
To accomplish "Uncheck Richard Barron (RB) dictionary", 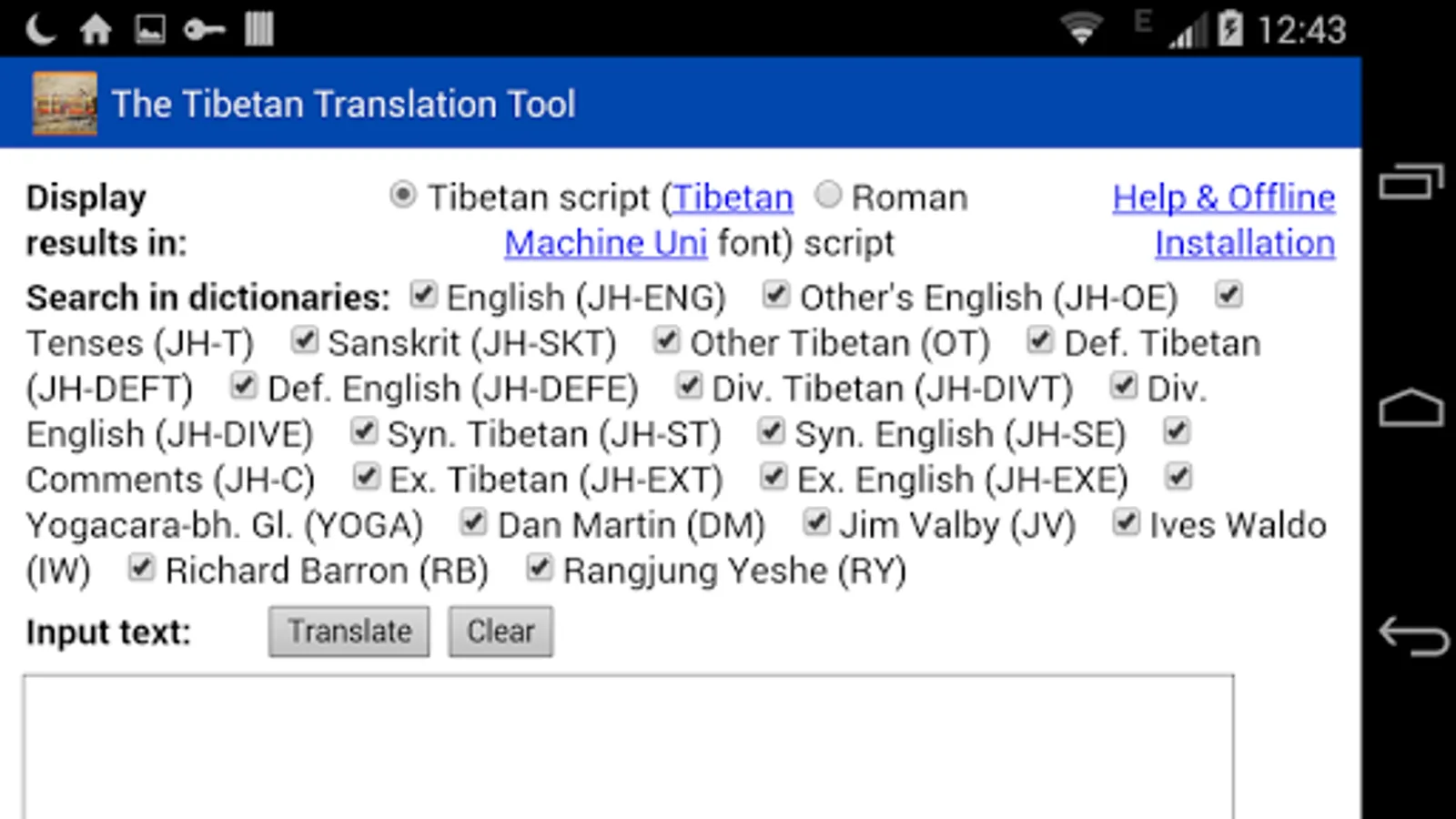I will pyautogui.click(x=141, y=568).
